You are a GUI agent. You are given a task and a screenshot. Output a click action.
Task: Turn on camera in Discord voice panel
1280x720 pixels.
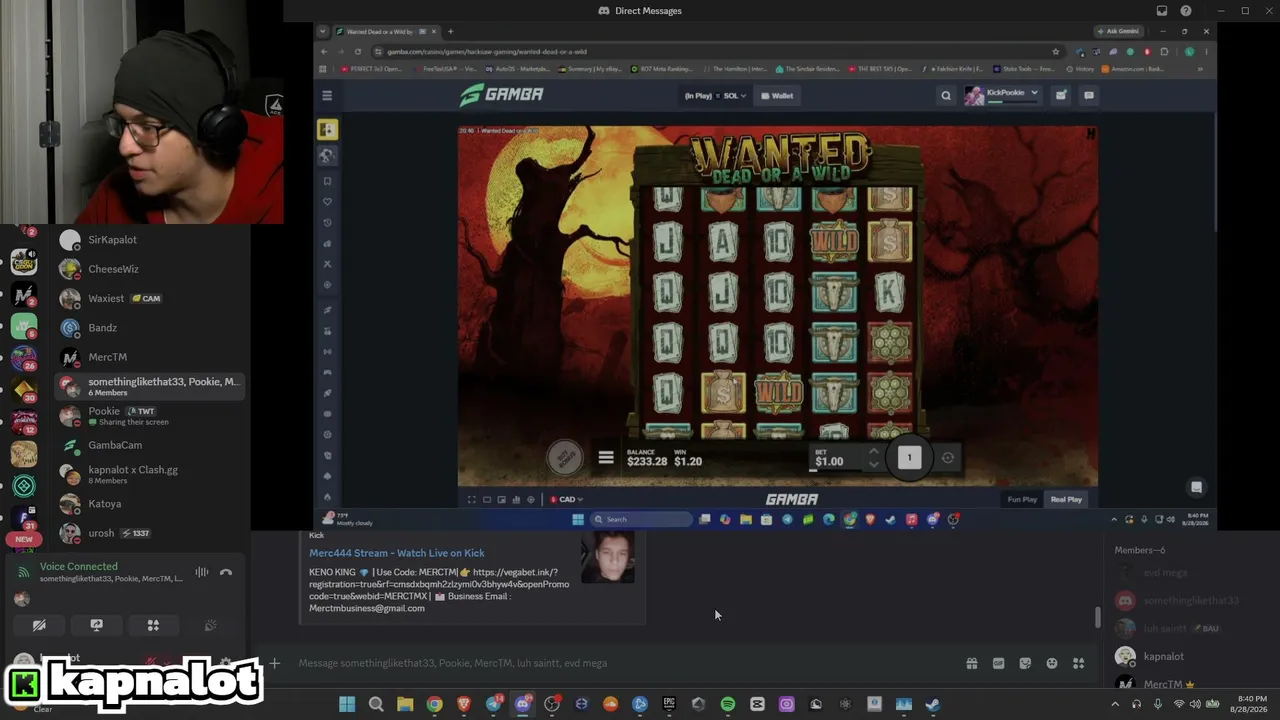click(x=39, y=625)
